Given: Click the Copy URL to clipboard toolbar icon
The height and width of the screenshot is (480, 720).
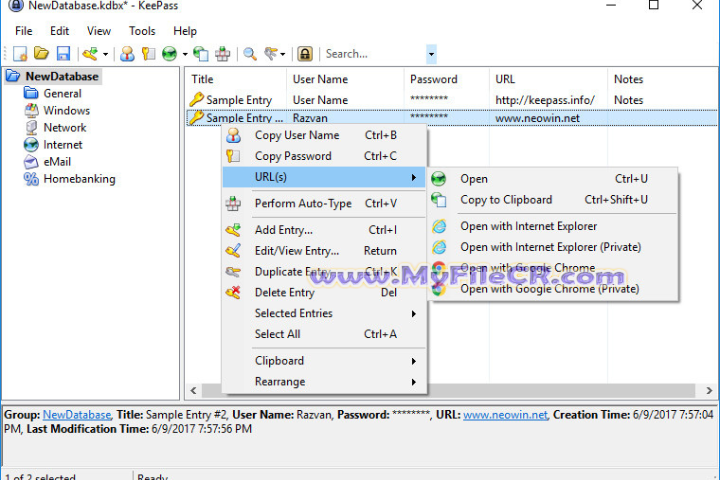Looking at the screenshot, I should tap(201, 54).
